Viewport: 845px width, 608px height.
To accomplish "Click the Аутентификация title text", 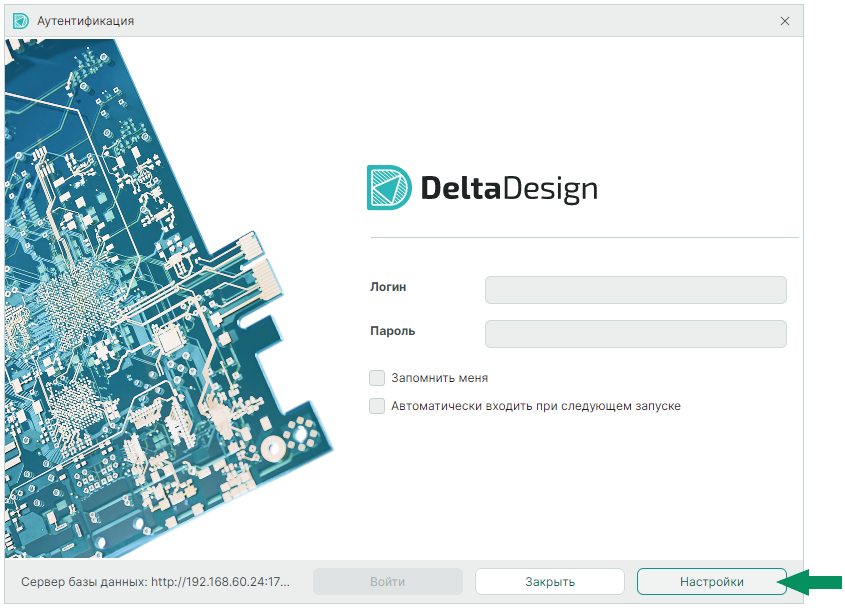I will click(x=85, y=20).
